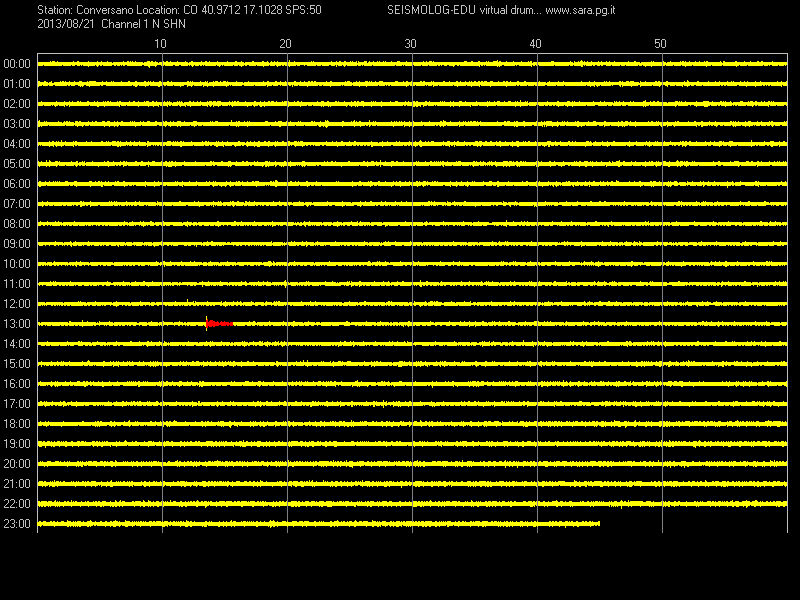Click the SEISMOLOG-EDU virtual drum title
The width and height of the screenshot is (800, 600).
coord(464,10)
